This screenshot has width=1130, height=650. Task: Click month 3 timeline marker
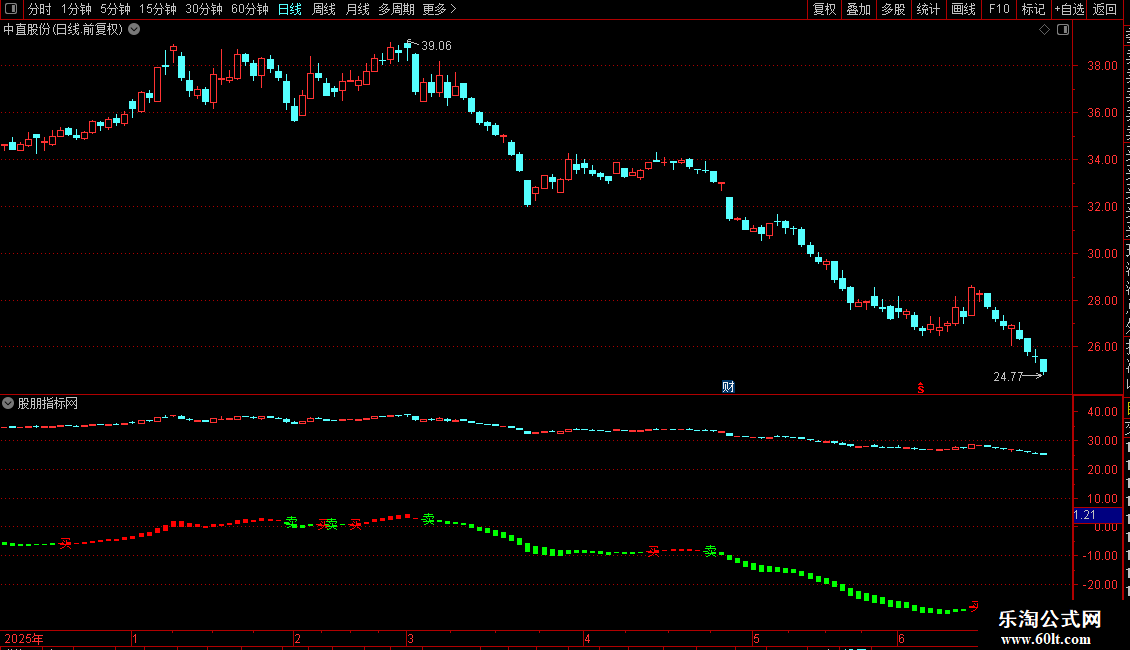(411, 638)
